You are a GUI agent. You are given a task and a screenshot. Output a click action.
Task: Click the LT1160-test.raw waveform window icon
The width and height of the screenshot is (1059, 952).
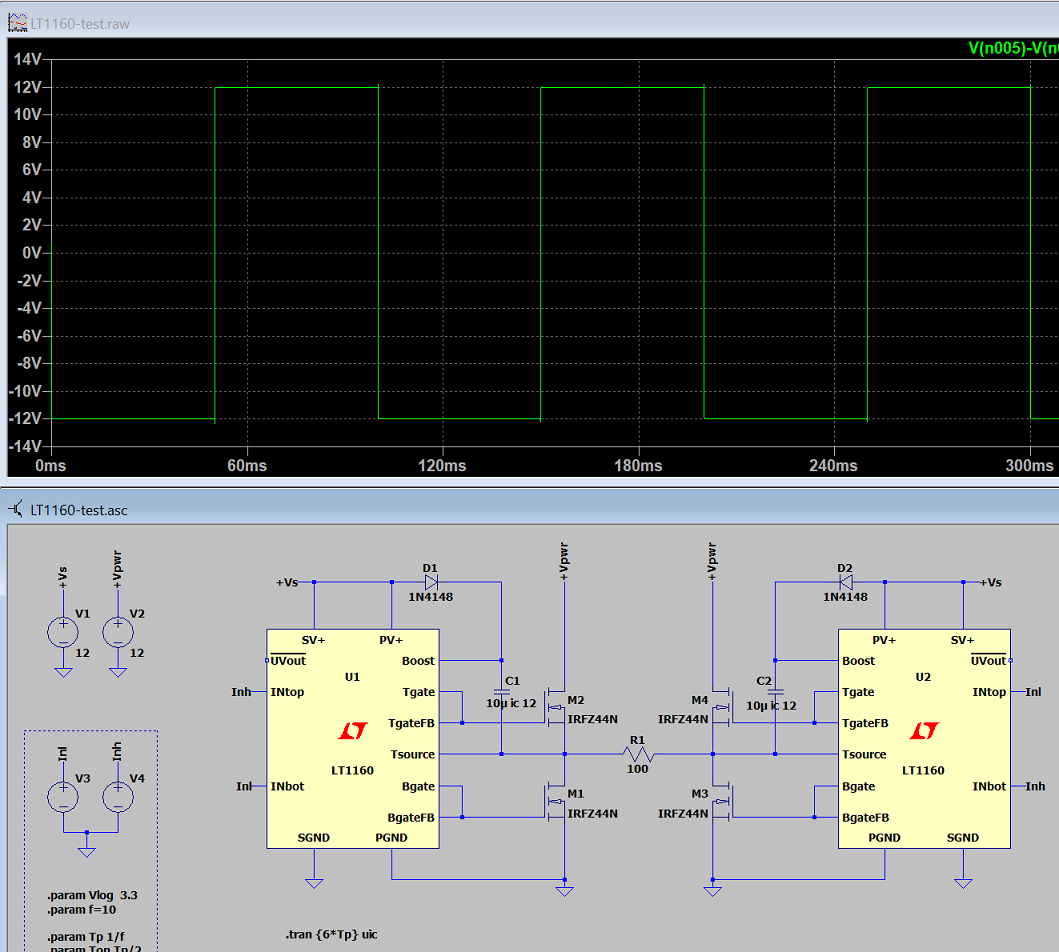coord(17,24)
